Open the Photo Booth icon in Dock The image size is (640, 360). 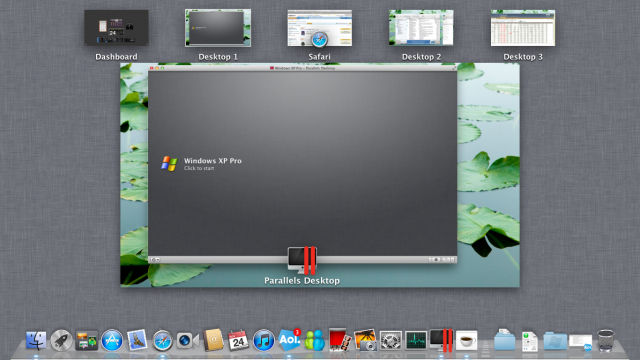(340, 340)
